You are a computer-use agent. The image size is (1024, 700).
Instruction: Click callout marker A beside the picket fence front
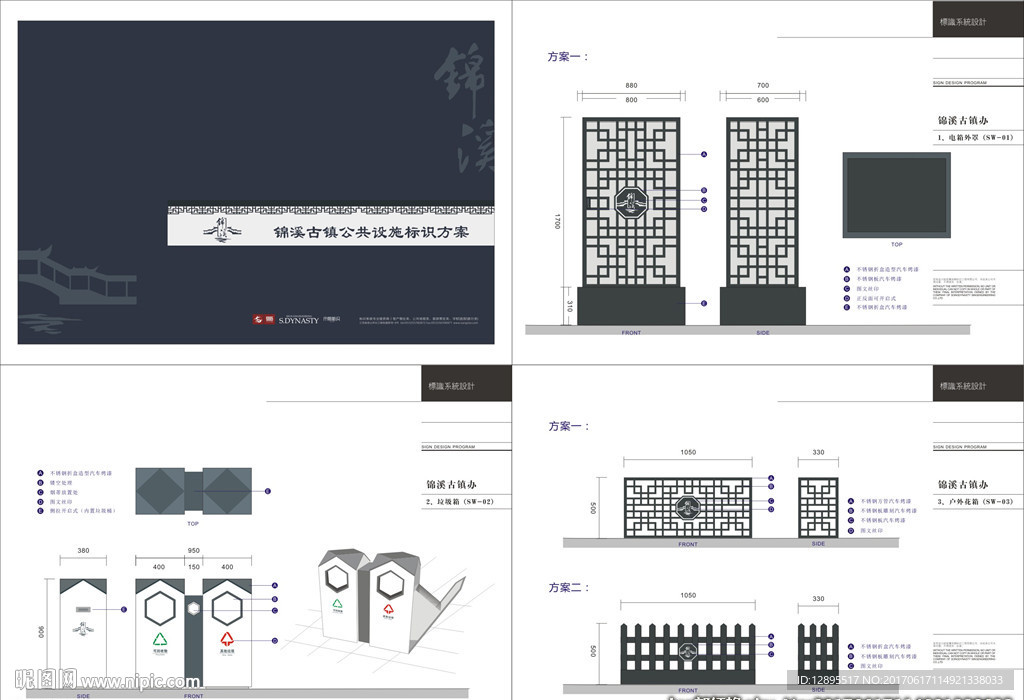point(771,636)
